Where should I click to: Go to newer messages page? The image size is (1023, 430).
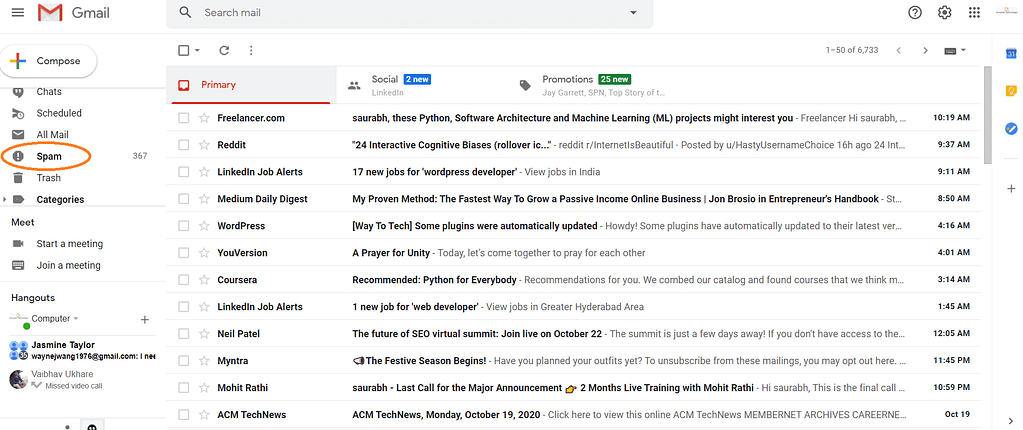click(x=898, y=50)
